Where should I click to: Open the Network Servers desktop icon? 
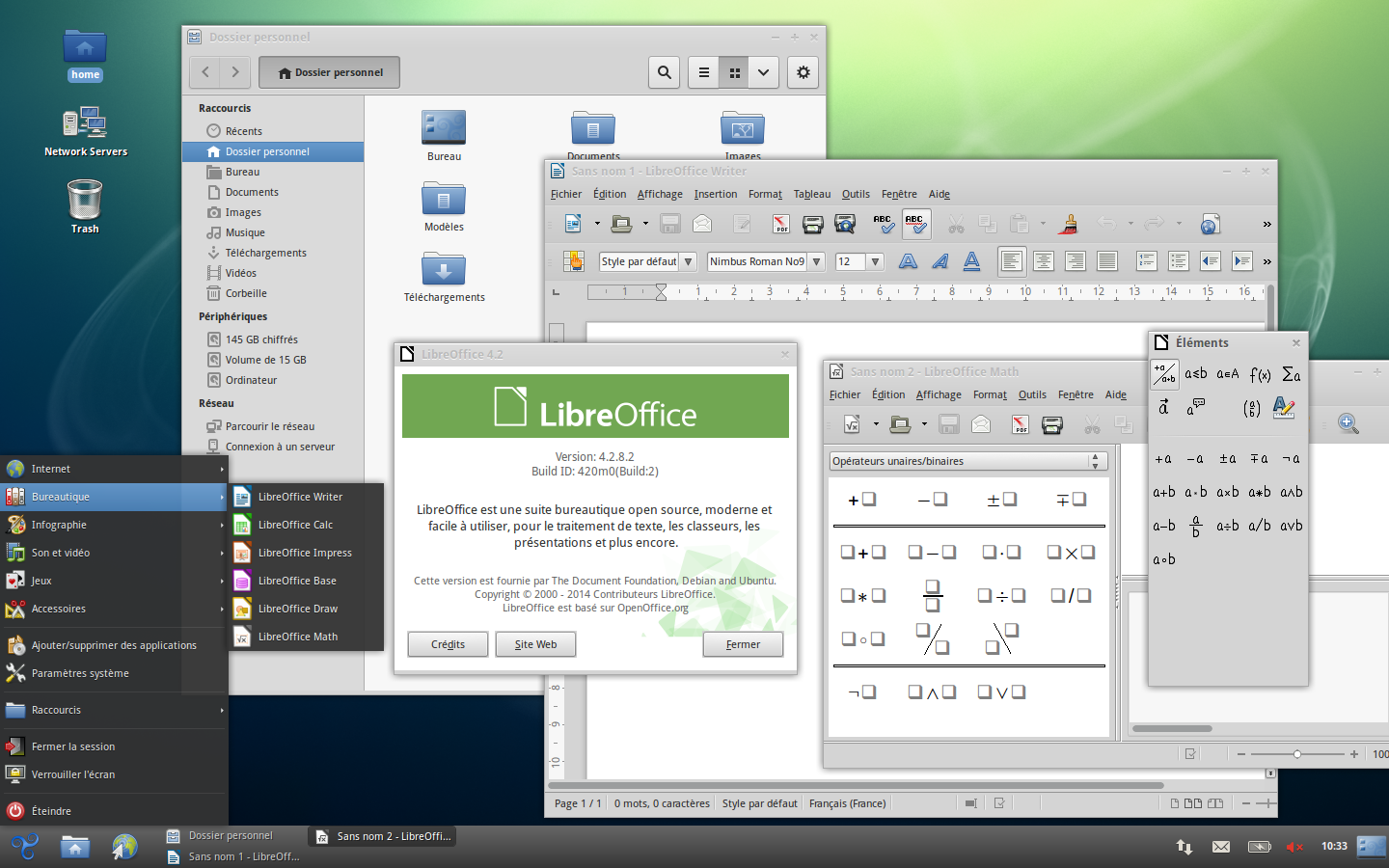(85, 132)
